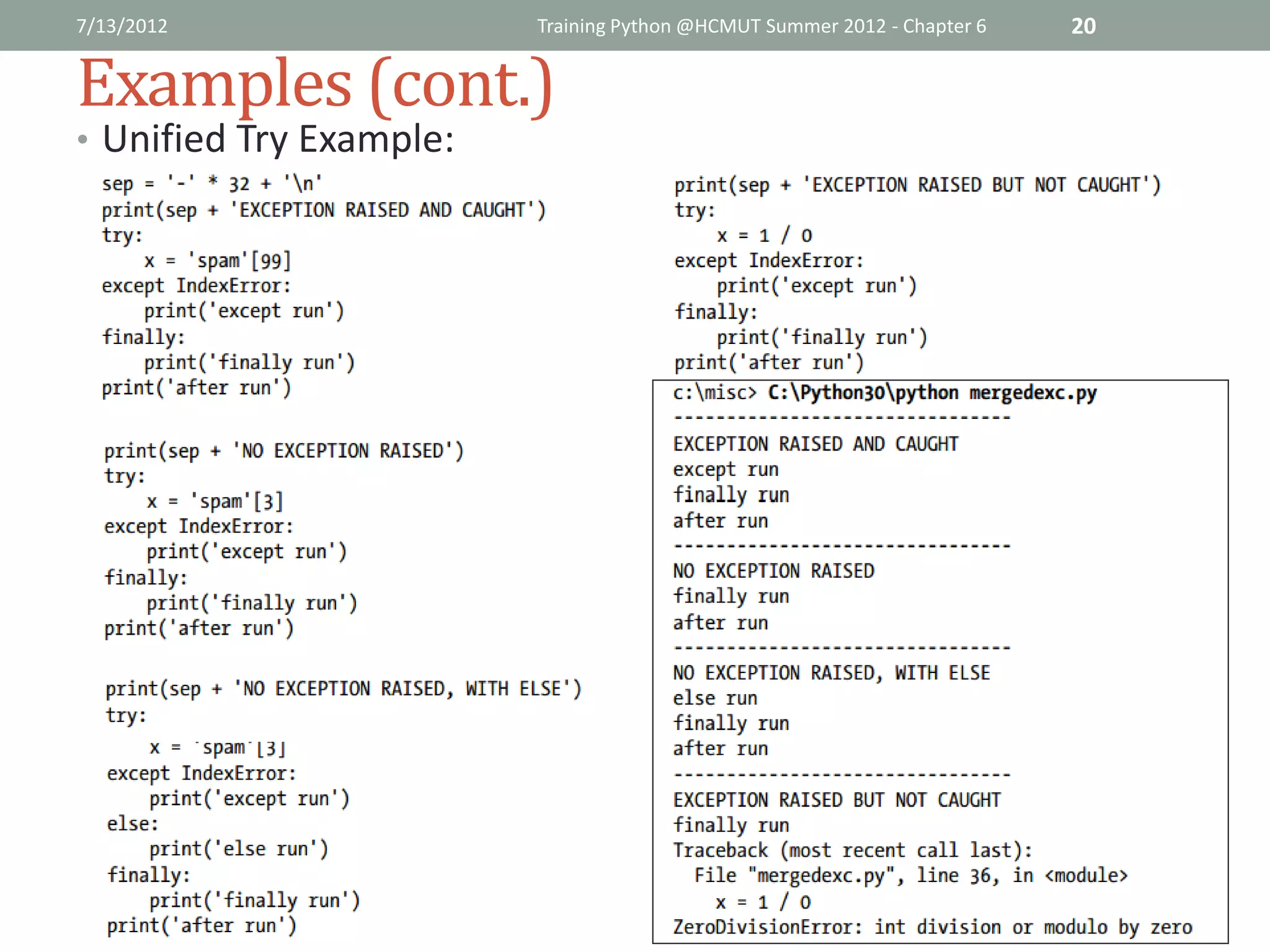1270x952 pixels.
Task: Select 'File "mergedexc.py", line 36, in <module>'
Action: [x=910, y=876]
